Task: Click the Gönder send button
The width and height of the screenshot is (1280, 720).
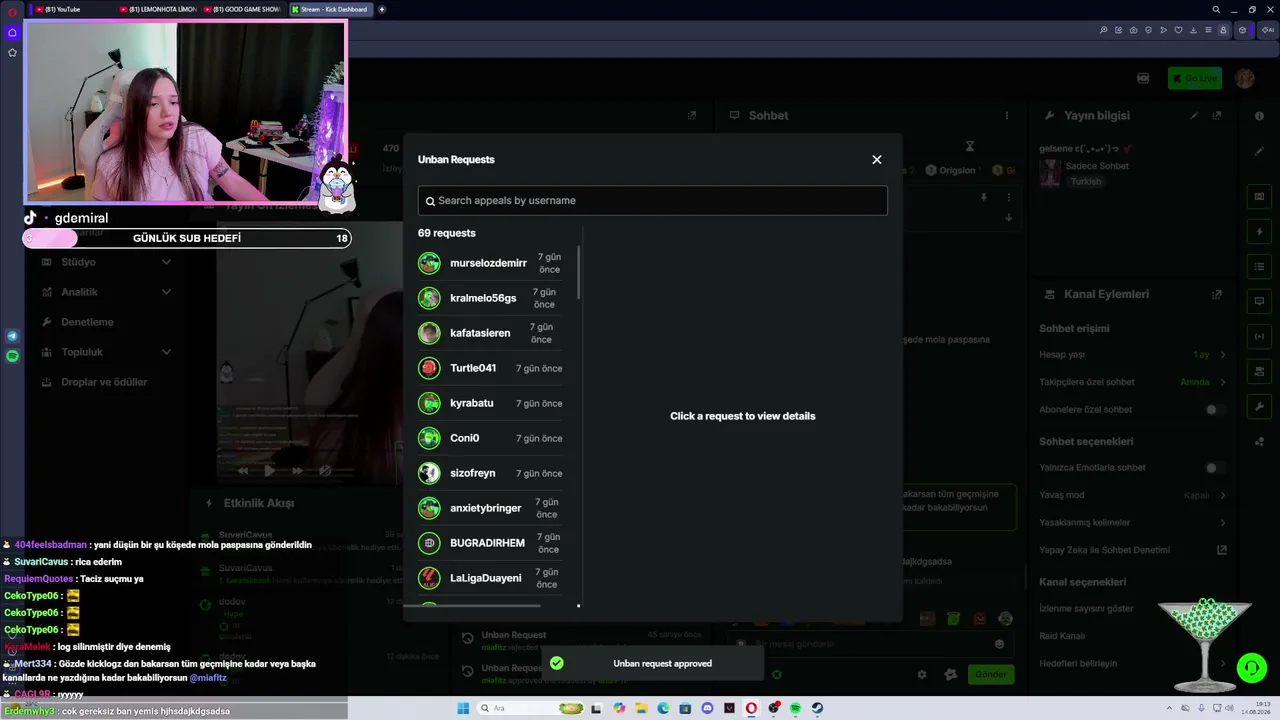Action: (x=991, y=675)
